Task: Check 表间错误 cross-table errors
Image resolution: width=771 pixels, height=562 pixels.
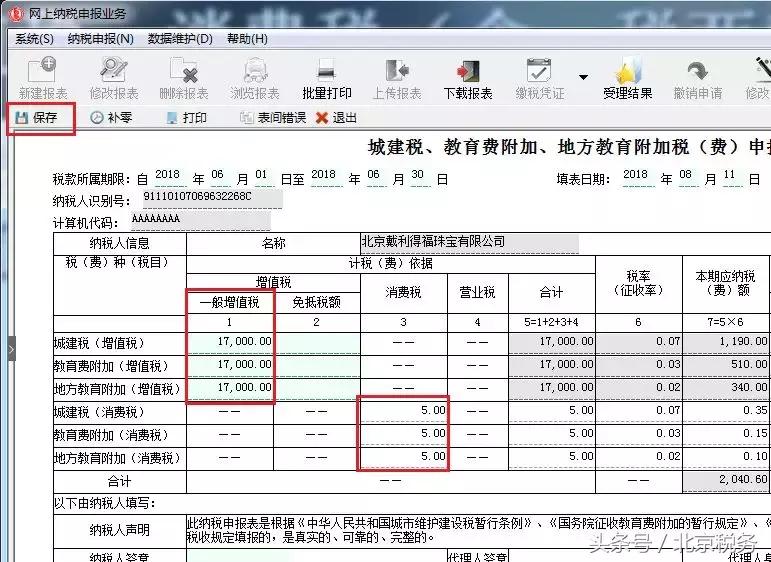Action: [x=273, y=118]
